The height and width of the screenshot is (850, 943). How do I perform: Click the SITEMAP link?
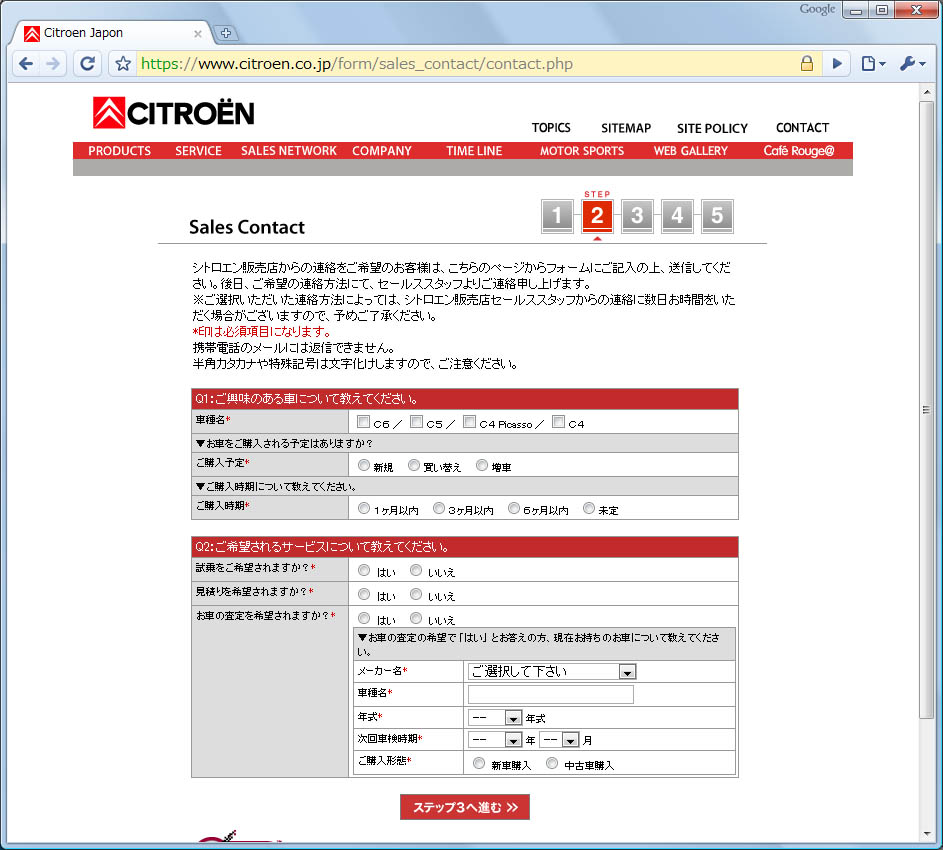626,128
